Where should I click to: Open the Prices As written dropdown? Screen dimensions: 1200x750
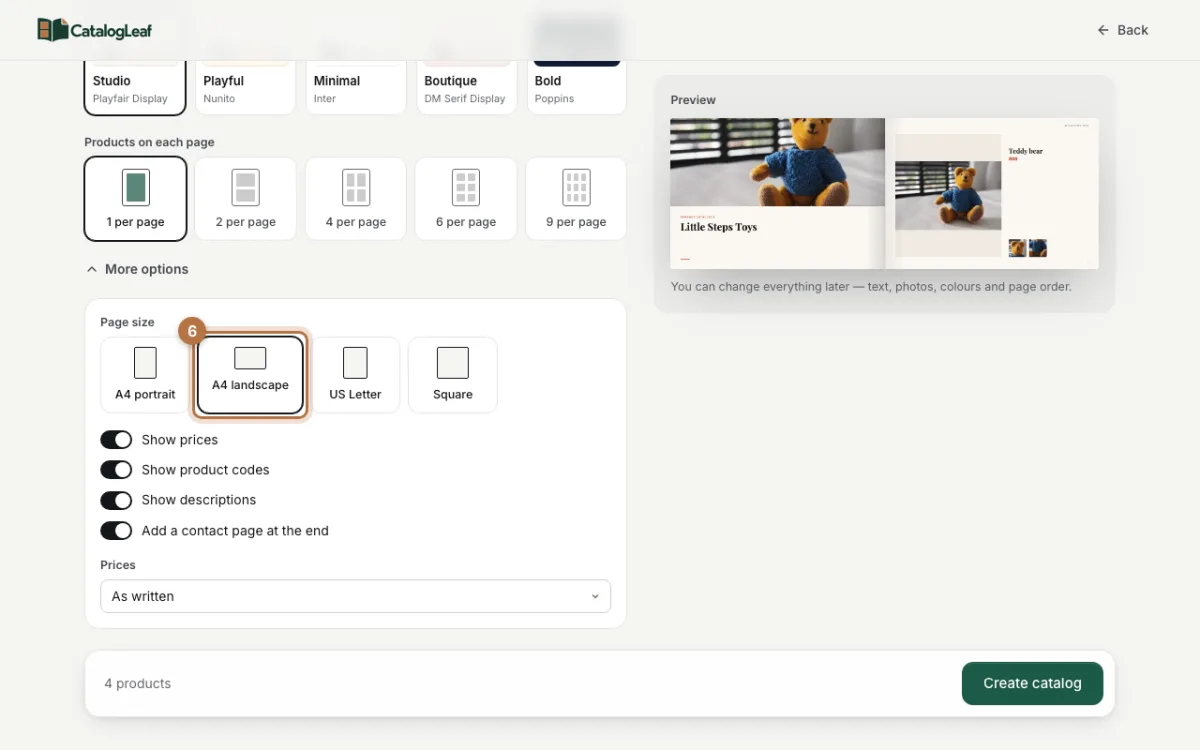[x=355, y=596]
